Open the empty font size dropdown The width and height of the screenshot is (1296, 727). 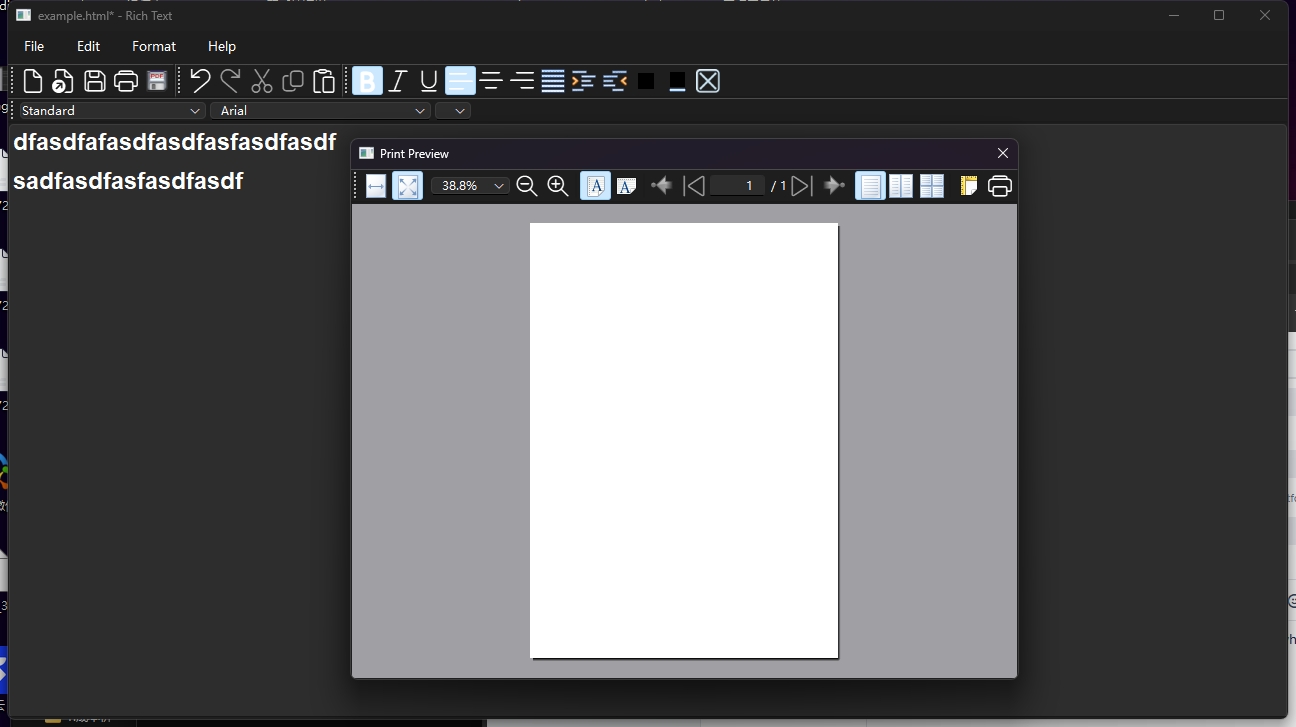tap(453, 111)
